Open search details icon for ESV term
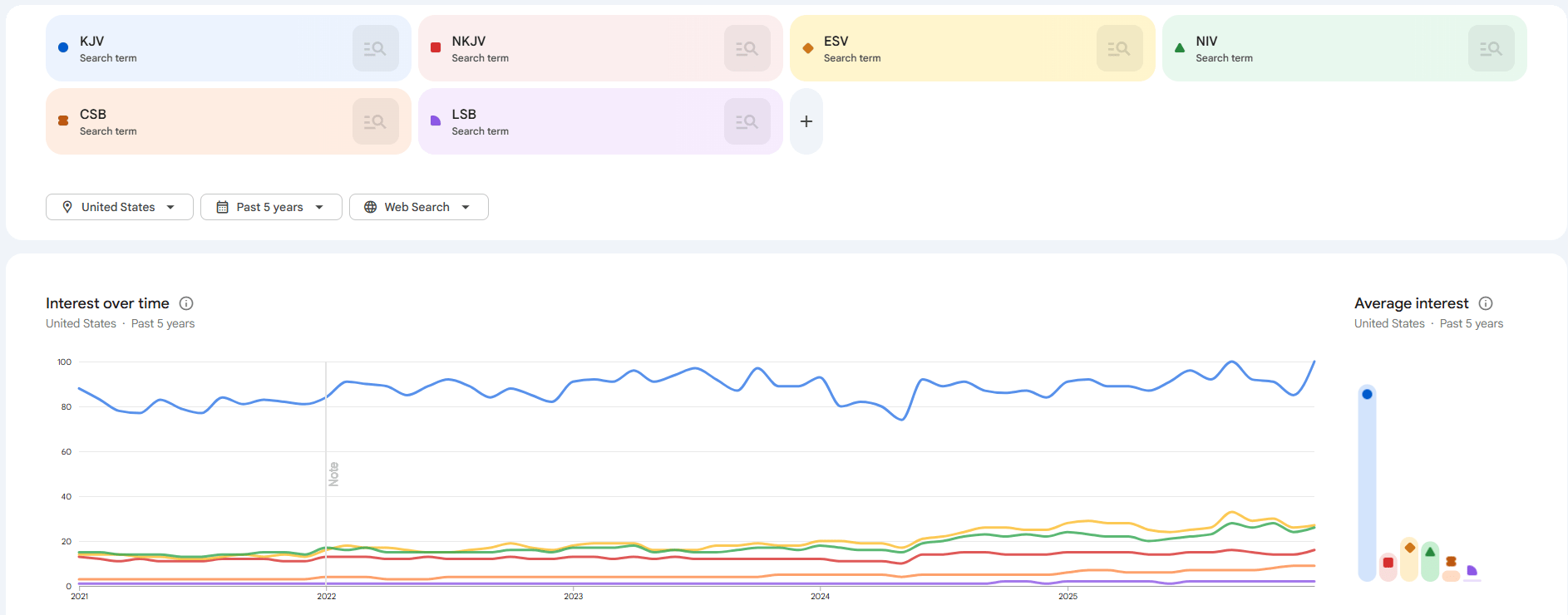Viewport: 1568px width, 615px height. [x=1119, y=48]
